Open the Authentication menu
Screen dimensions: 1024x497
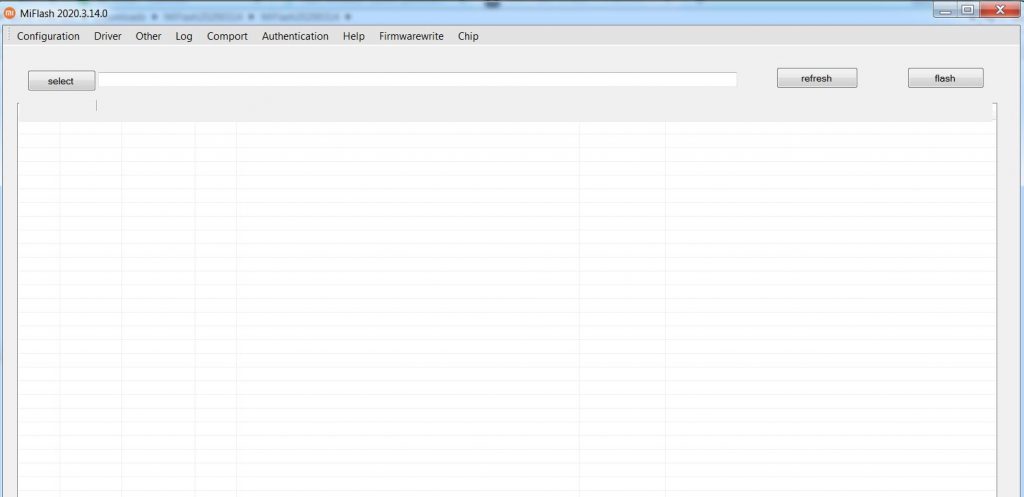[x=295, y=37]
